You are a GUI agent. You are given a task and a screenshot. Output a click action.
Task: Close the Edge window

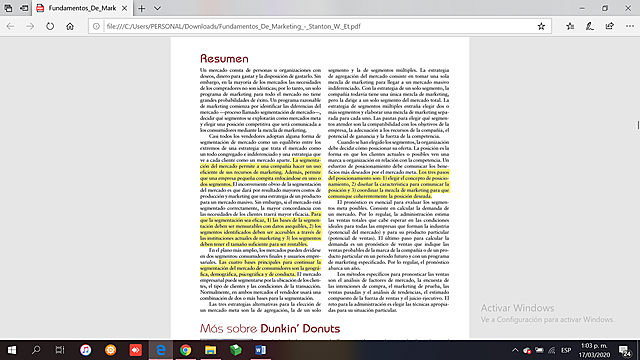(628, 8)
